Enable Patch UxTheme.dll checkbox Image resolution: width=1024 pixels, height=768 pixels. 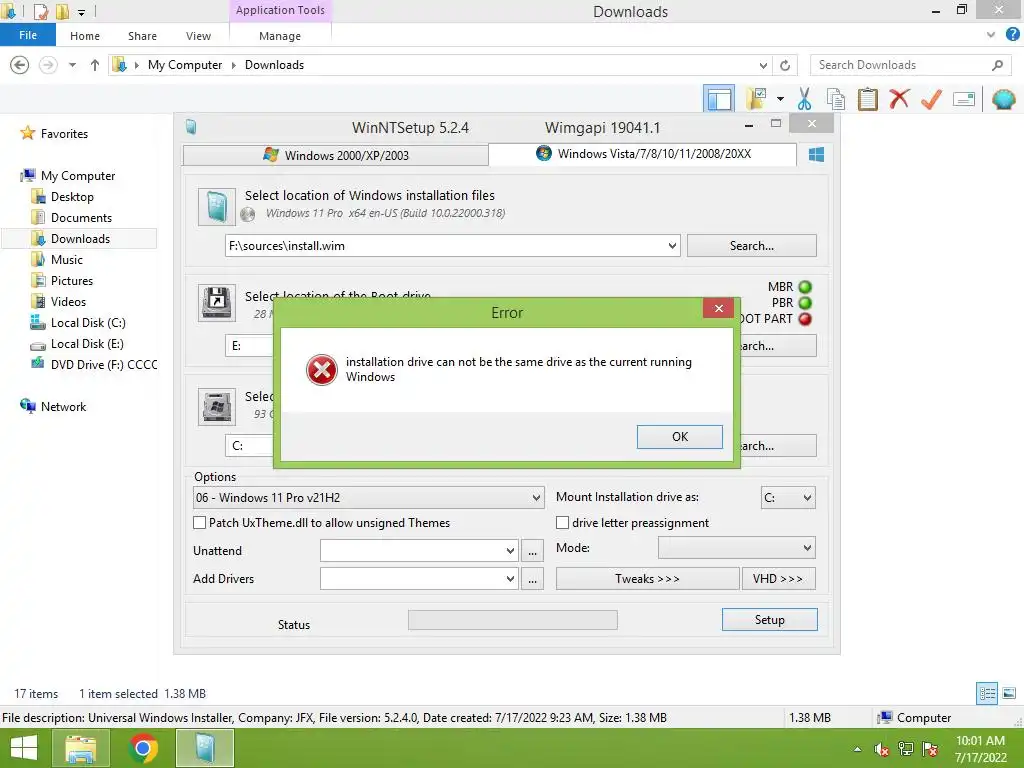point(200,522)
